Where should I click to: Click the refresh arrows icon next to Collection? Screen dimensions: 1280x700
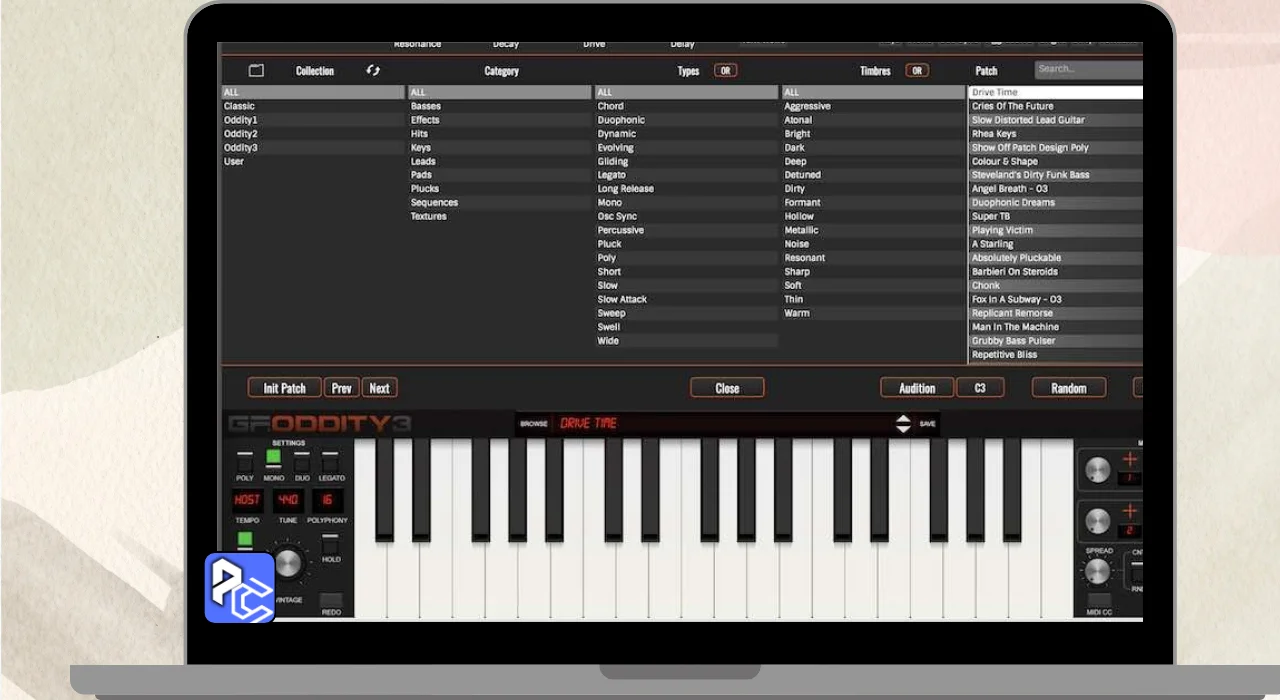[x=373, y=71]
